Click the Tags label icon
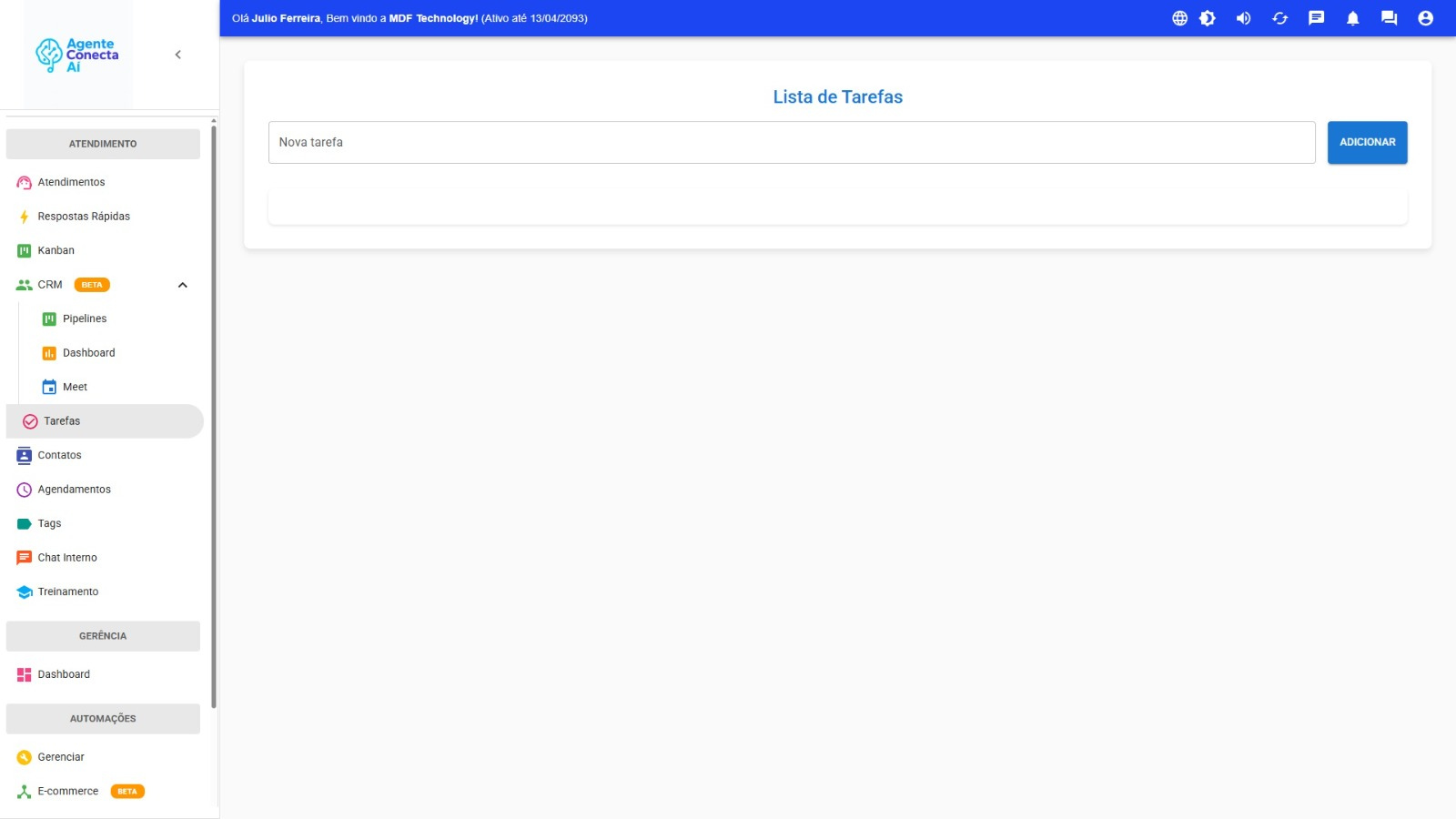1456x819 pixels. pyautogui.click(x=25, y=524)
